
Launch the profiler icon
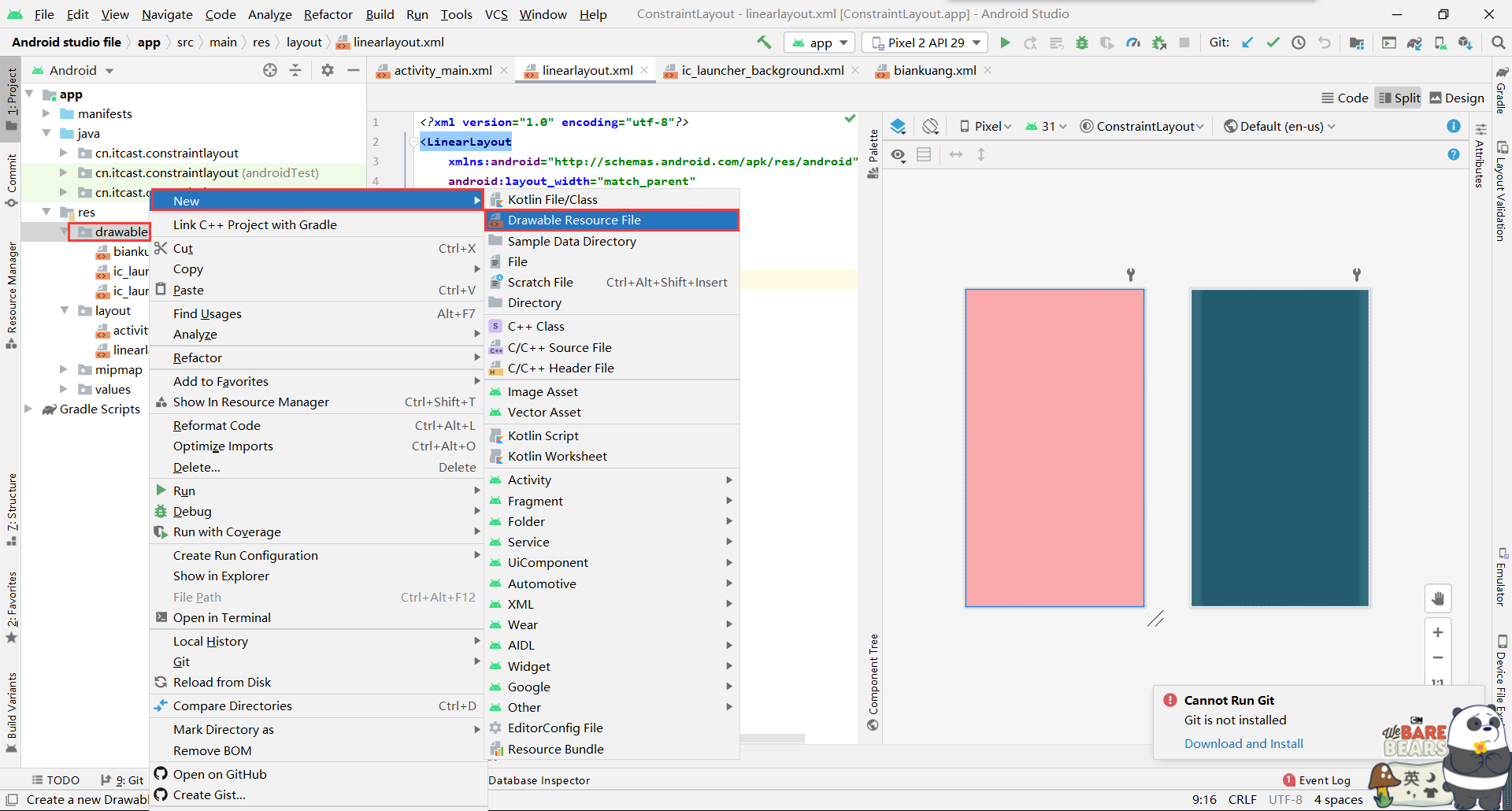coord(1134,43)
